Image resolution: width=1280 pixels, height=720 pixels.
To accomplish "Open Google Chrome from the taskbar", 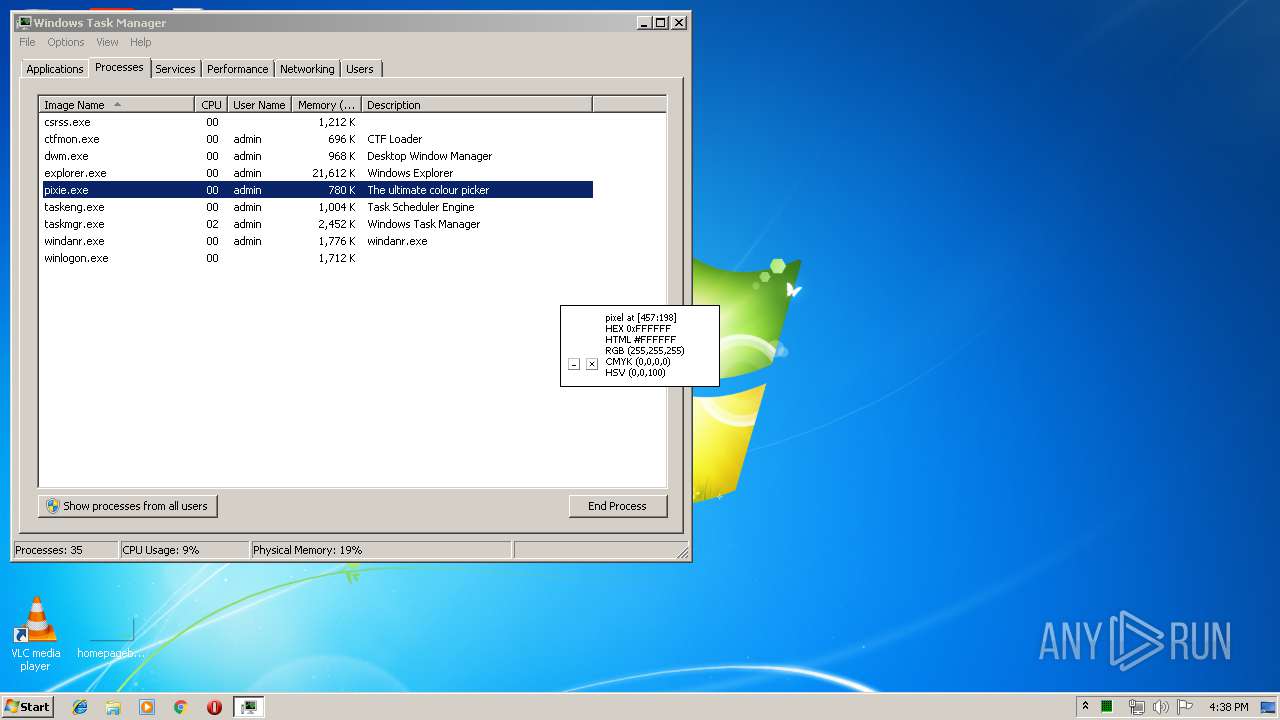I will (180, 707).
